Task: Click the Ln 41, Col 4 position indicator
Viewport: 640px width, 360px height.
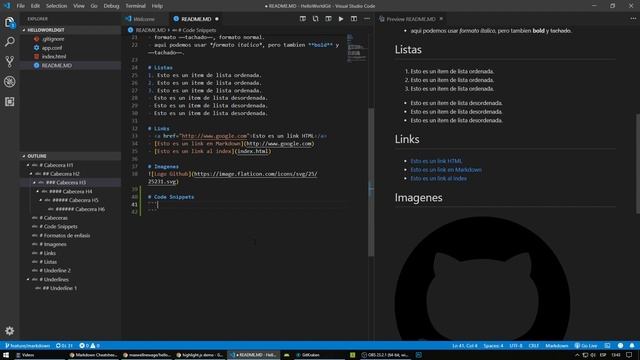Action: click(464, 346)
